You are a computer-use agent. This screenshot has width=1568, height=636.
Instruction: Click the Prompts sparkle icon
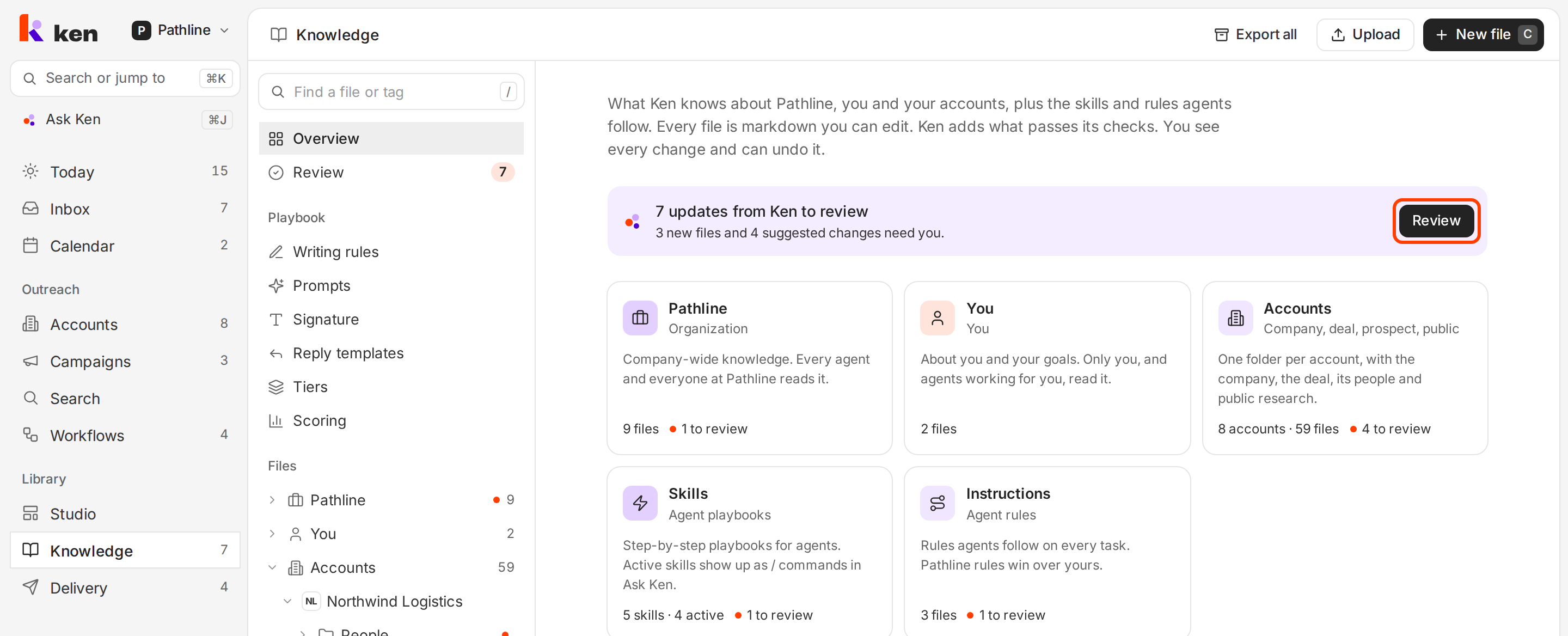coord(275,285)
